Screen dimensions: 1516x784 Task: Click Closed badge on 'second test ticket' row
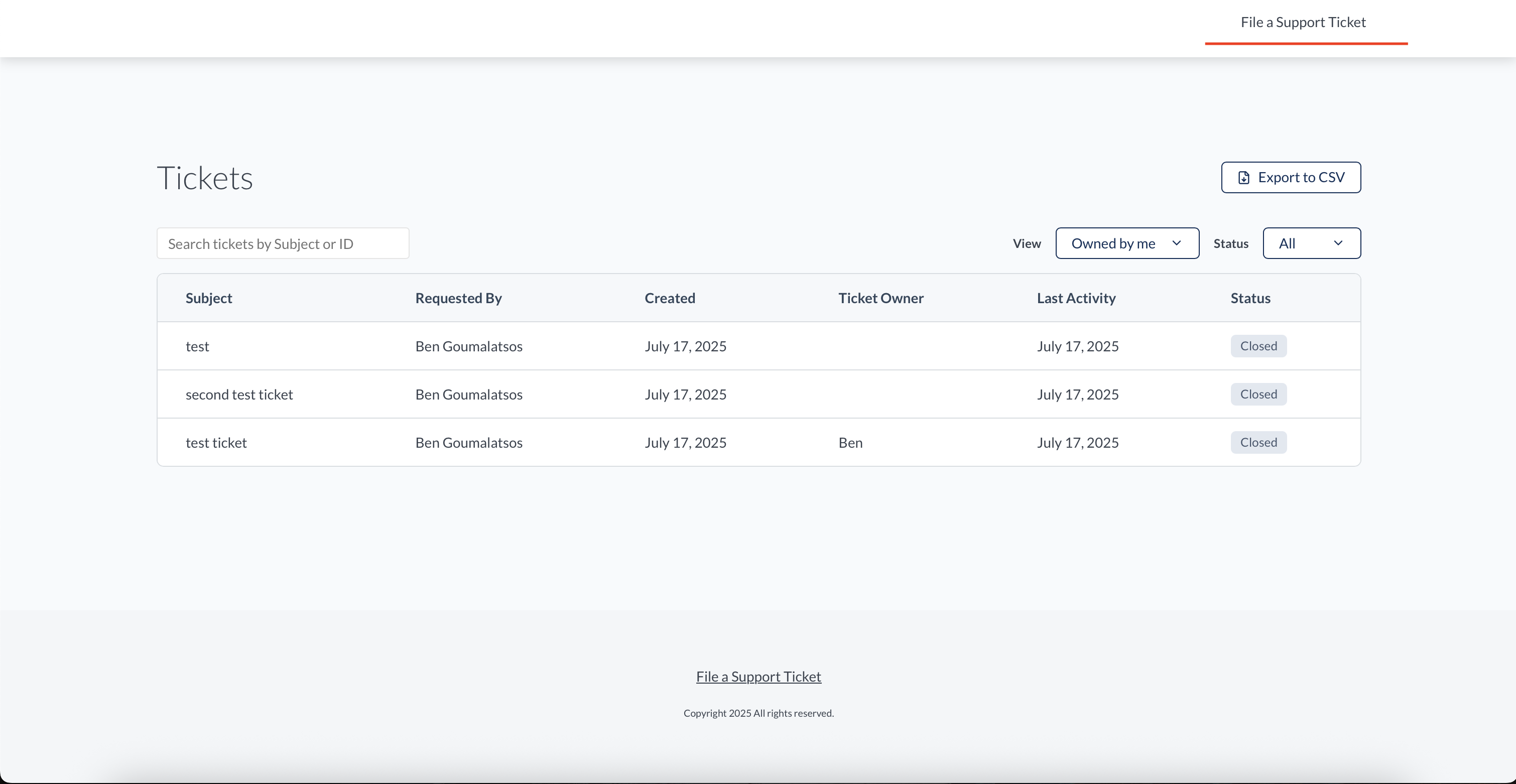[x=1258, y=395]
